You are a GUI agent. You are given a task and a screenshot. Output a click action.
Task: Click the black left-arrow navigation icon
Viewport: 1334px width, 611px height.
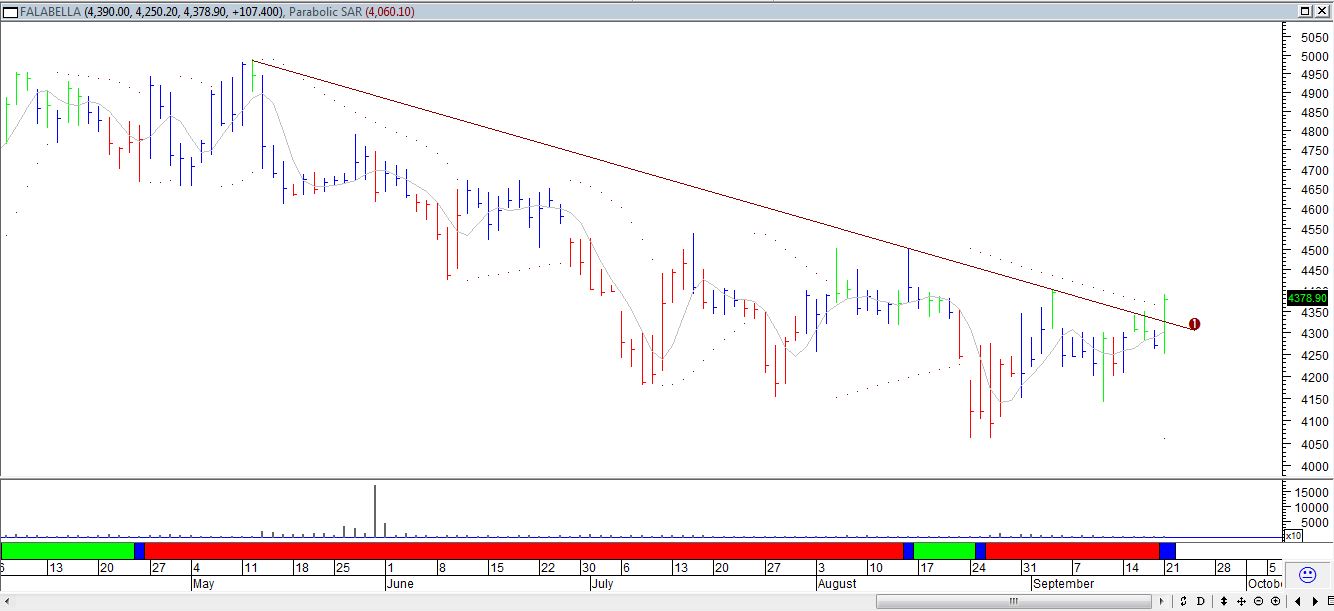(1298, 601)
